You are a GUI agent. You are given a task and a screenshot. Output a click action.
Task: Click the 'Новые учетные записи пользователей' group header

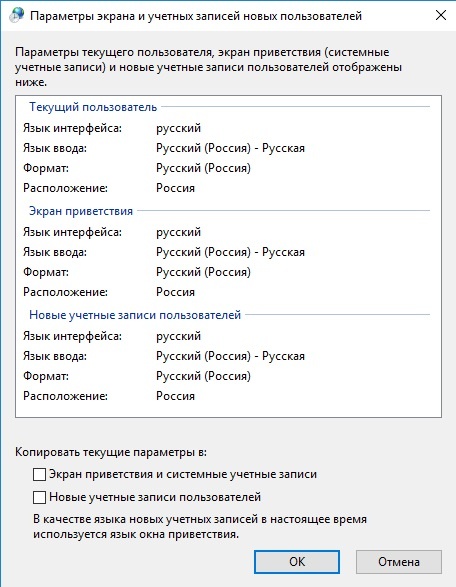135,315
